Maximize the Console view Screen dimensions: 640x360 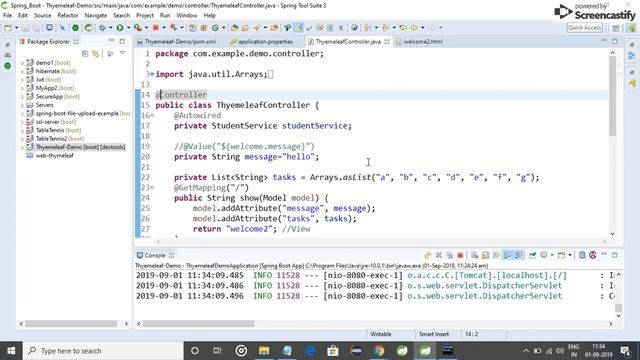click(x=615, y=255)
